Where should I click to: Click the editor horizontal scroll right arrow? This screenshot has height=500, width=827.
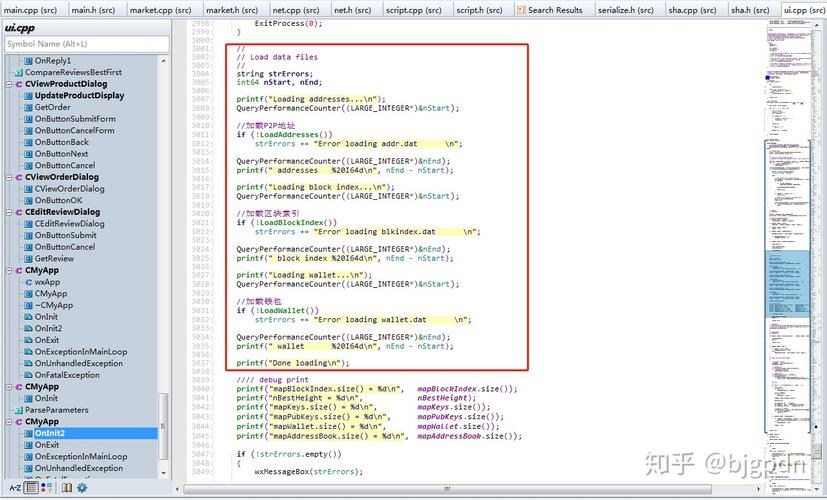pos(758,489)
